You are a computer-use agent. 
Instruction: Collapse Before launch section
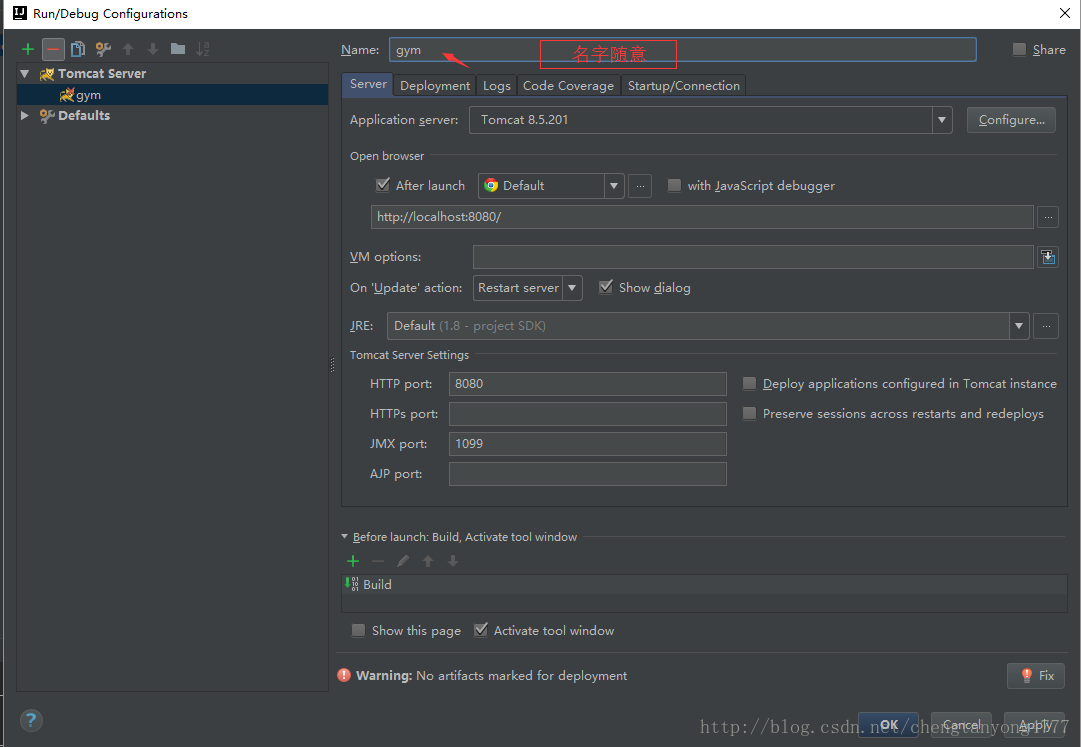tap(345, 537)
